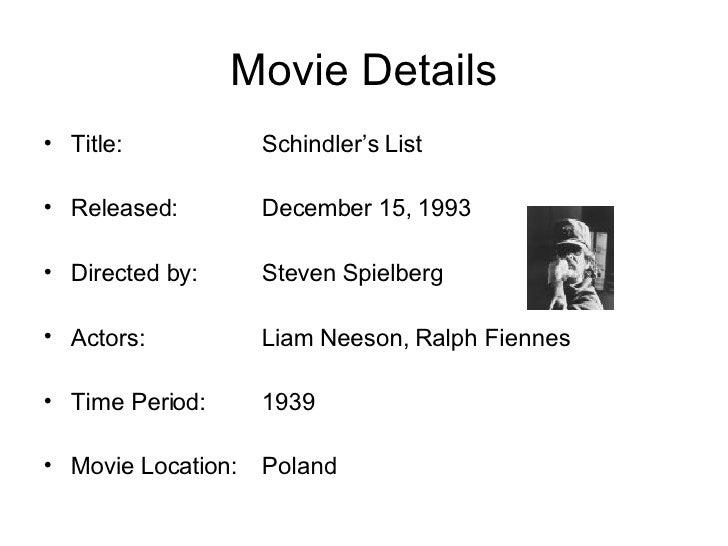Click the Movie Details slide title
This screenshot has width=728, height=546.
364,70
